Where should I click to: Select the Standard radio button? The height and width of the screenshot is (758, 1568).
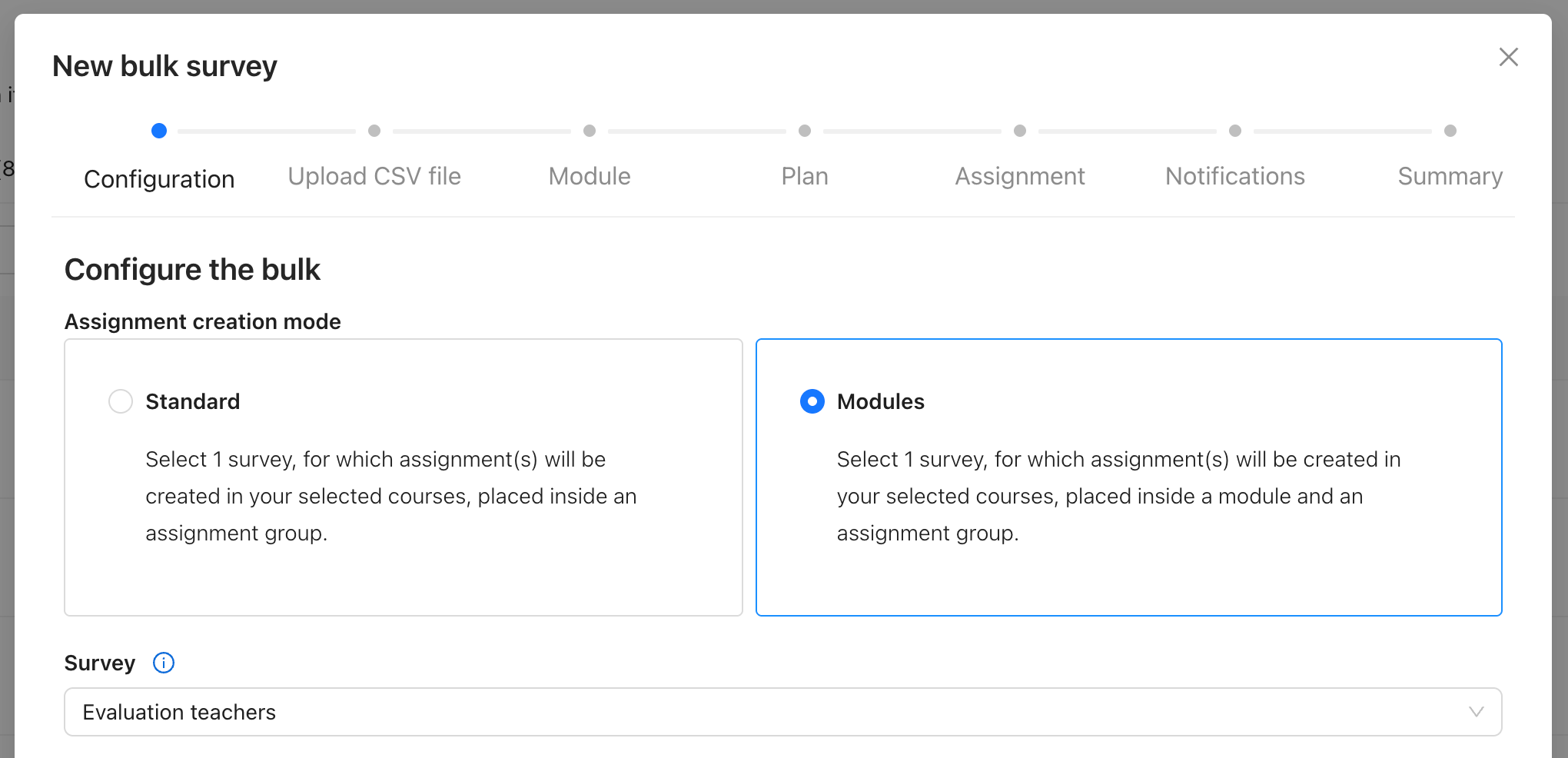(121, 401)
